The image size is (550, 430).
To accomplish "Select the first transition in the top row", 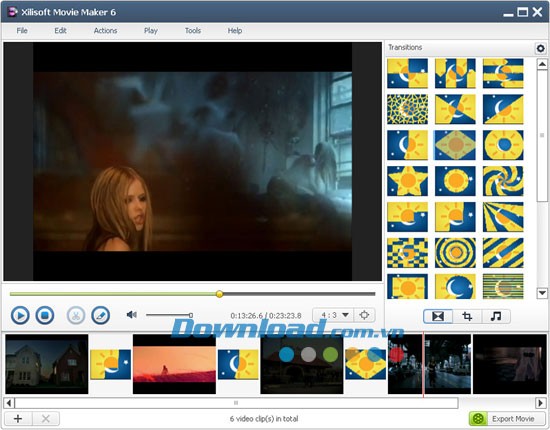I will 407,73.
